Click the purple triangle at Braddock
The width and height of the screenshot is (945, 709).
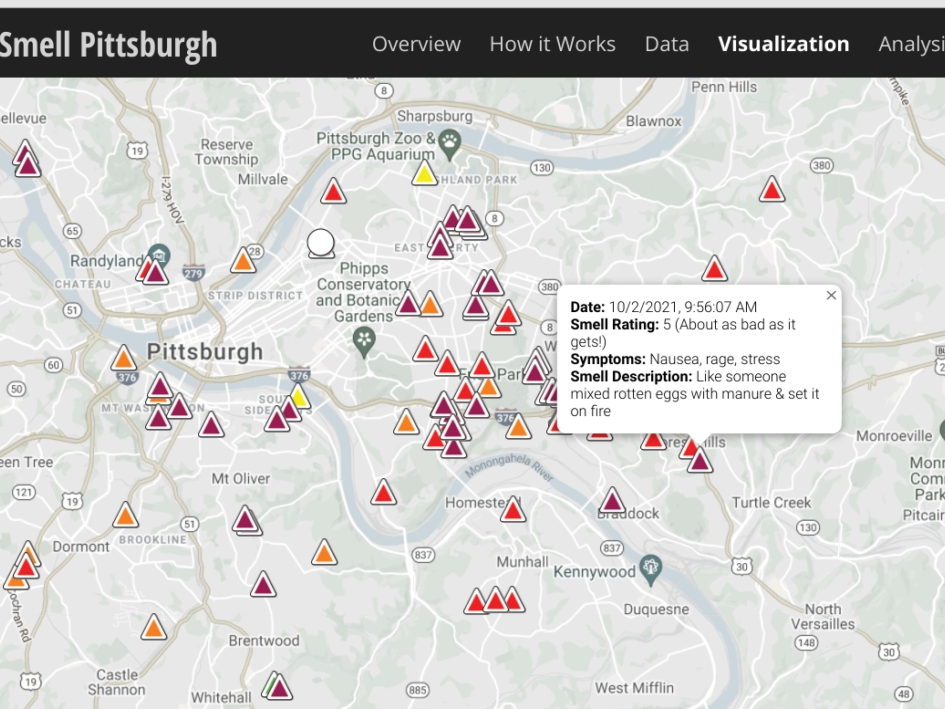tap(612, 500)
